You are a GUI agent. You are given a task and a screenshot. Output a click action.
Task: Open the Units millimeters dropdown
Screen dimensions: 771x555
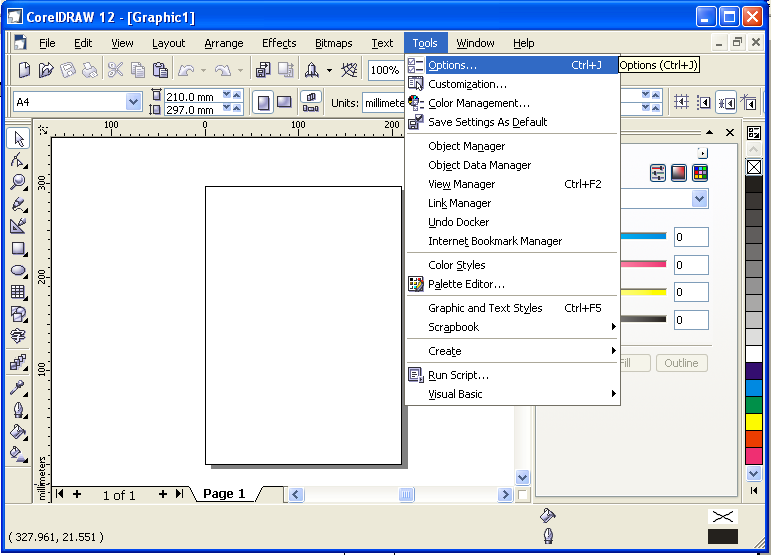pos(384,103)
